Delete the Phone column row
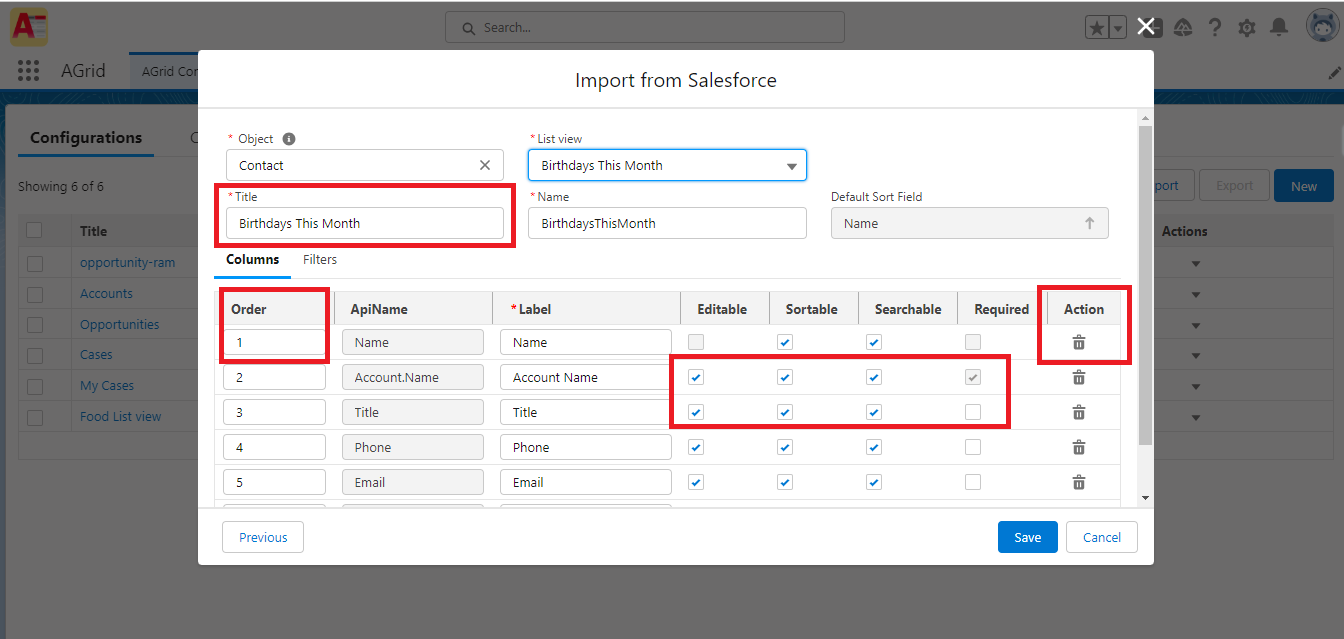The width and height of the screenshot is (1344, 639). tap(1078, 447)
